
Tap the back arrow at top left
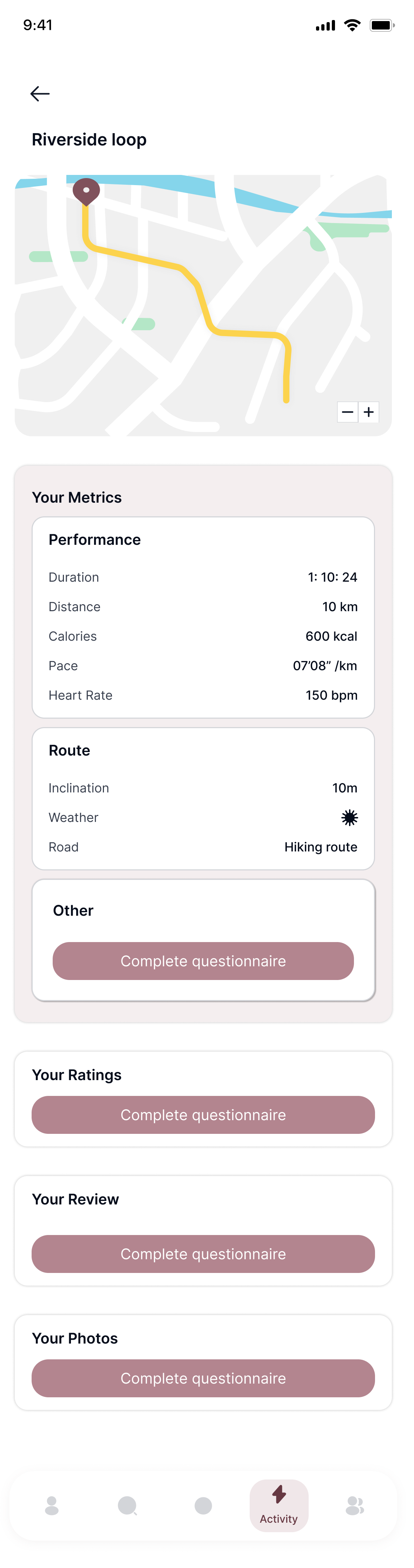[x=40, y=94]
